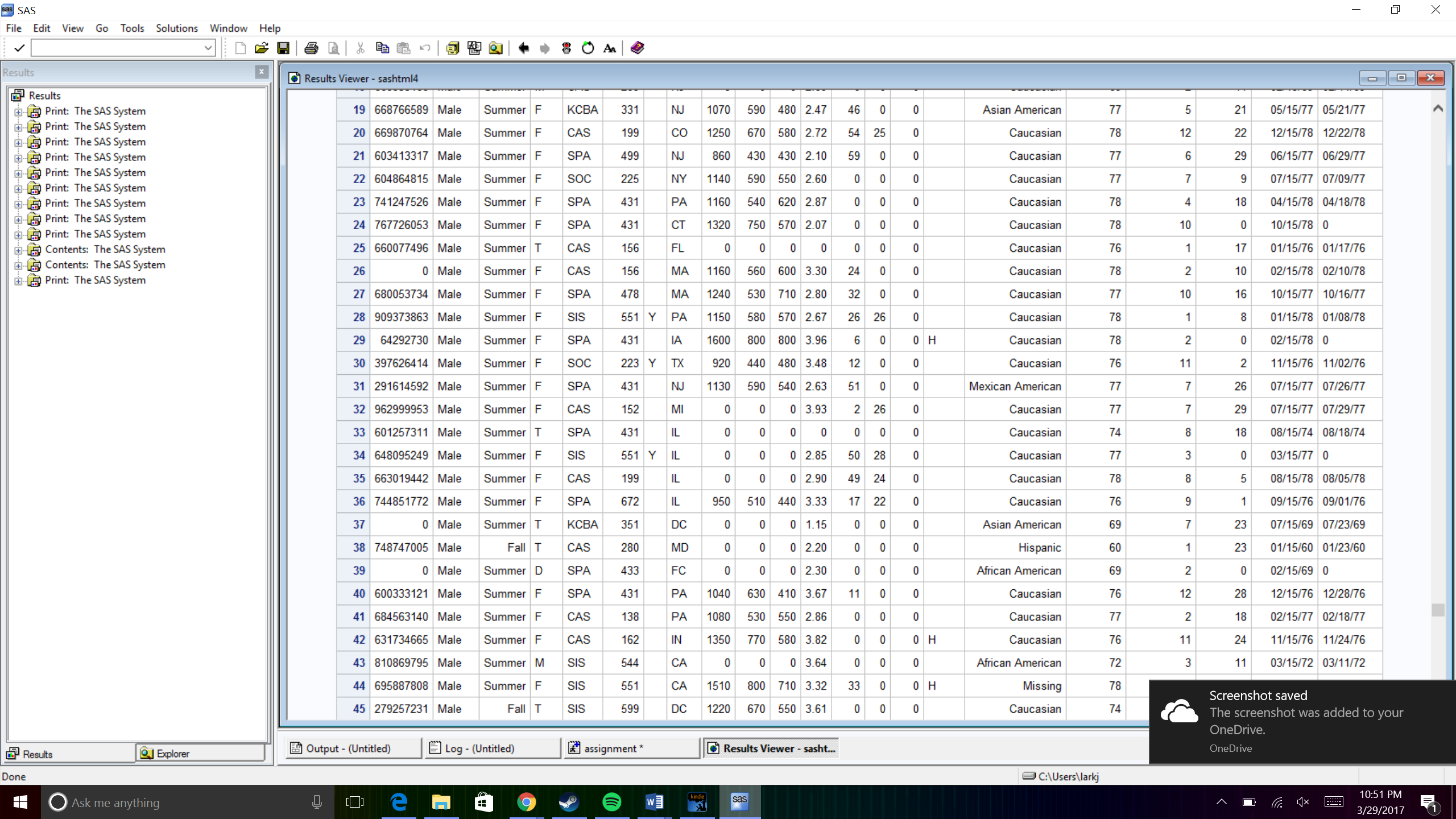
Task: Switch to the Log - (Untitled) window tab
Action: (492, 748)
